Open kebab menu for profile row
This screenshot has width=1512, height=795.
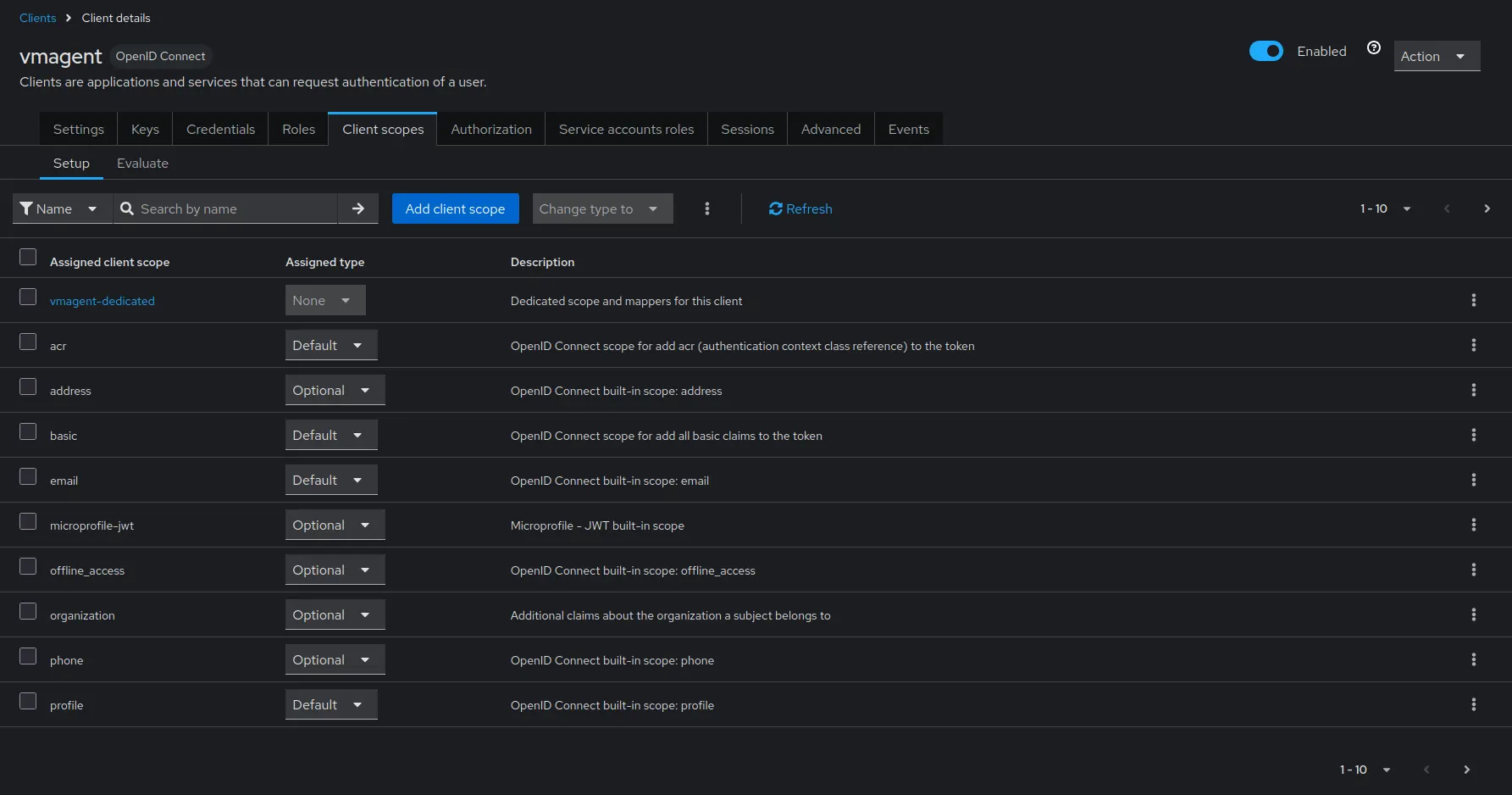(x=1473, y=704)
